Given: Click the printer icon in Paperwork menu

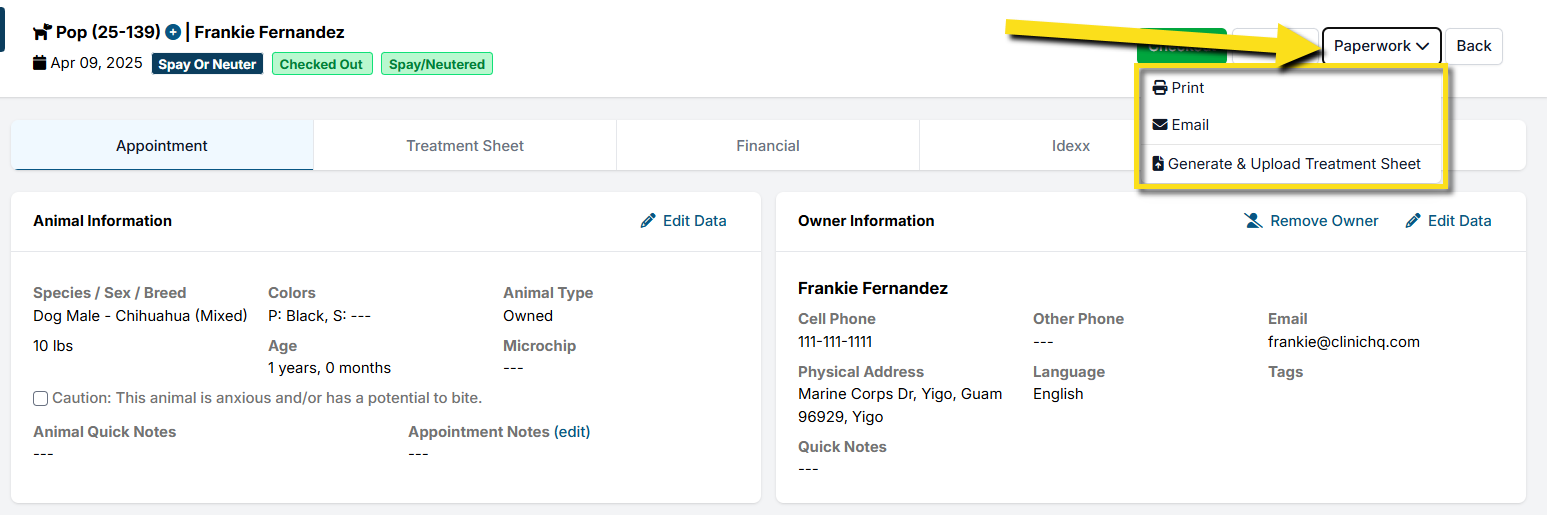Looking at the screenshot, I should pos(1160,88).
